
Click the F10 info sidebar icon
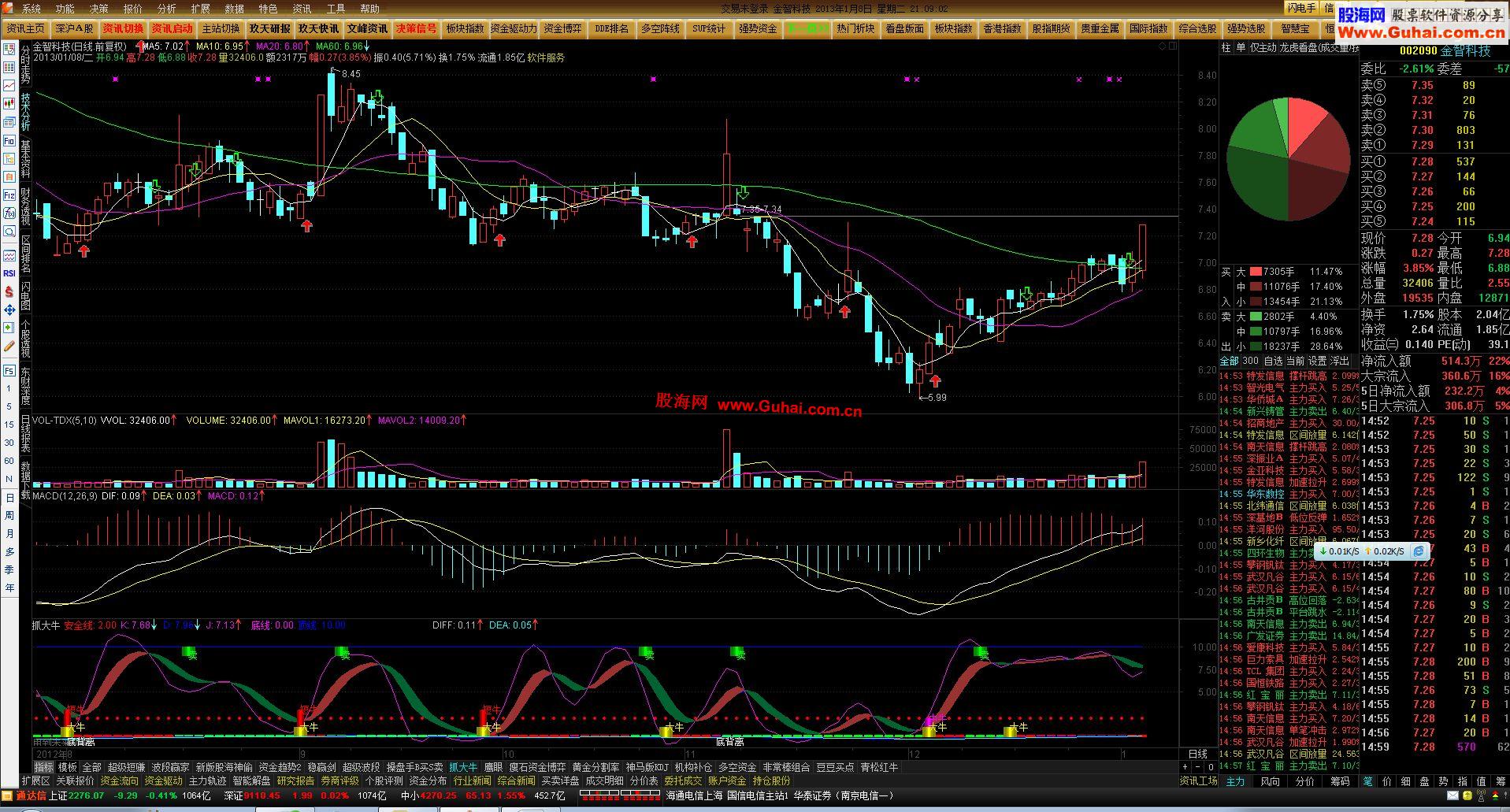(x=9, y=141)
